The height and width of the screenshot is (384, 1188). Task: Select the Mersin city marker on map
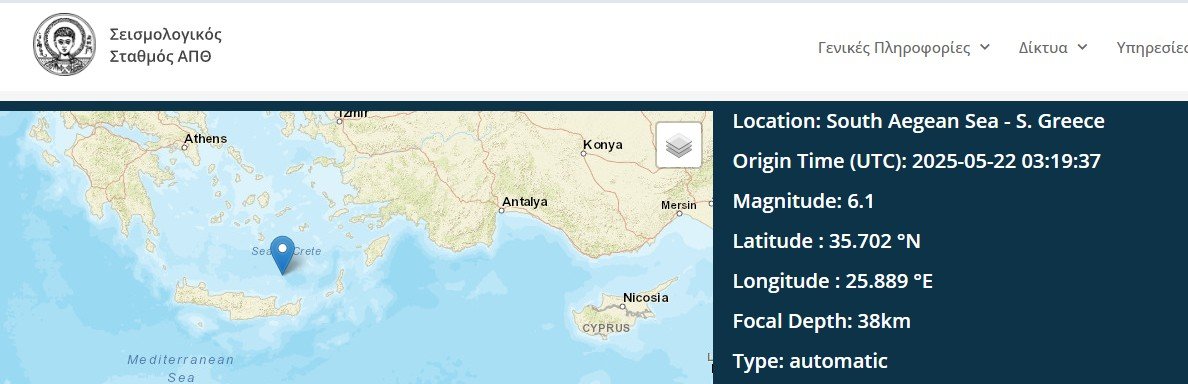pyautogui.click(x=680, y=214)
